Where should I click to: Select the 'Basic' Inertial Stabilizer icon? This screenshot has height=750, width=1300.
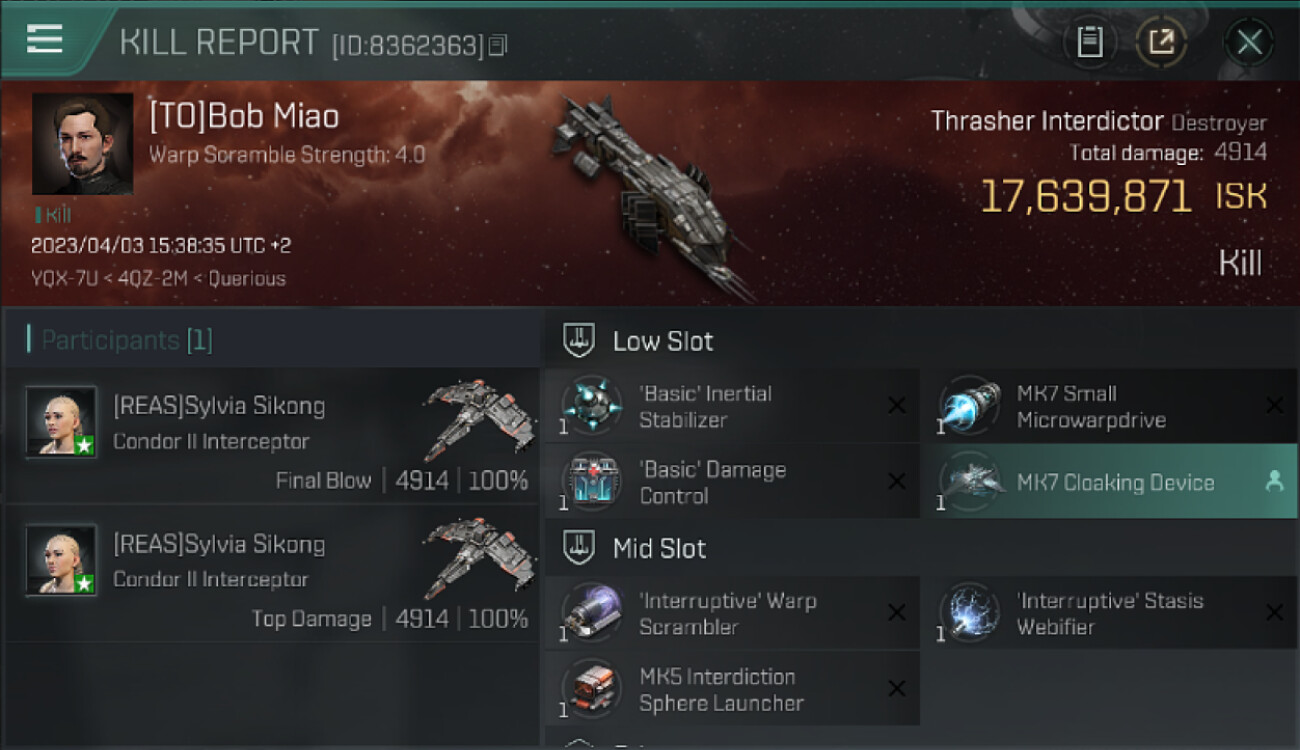pos(591,406)
